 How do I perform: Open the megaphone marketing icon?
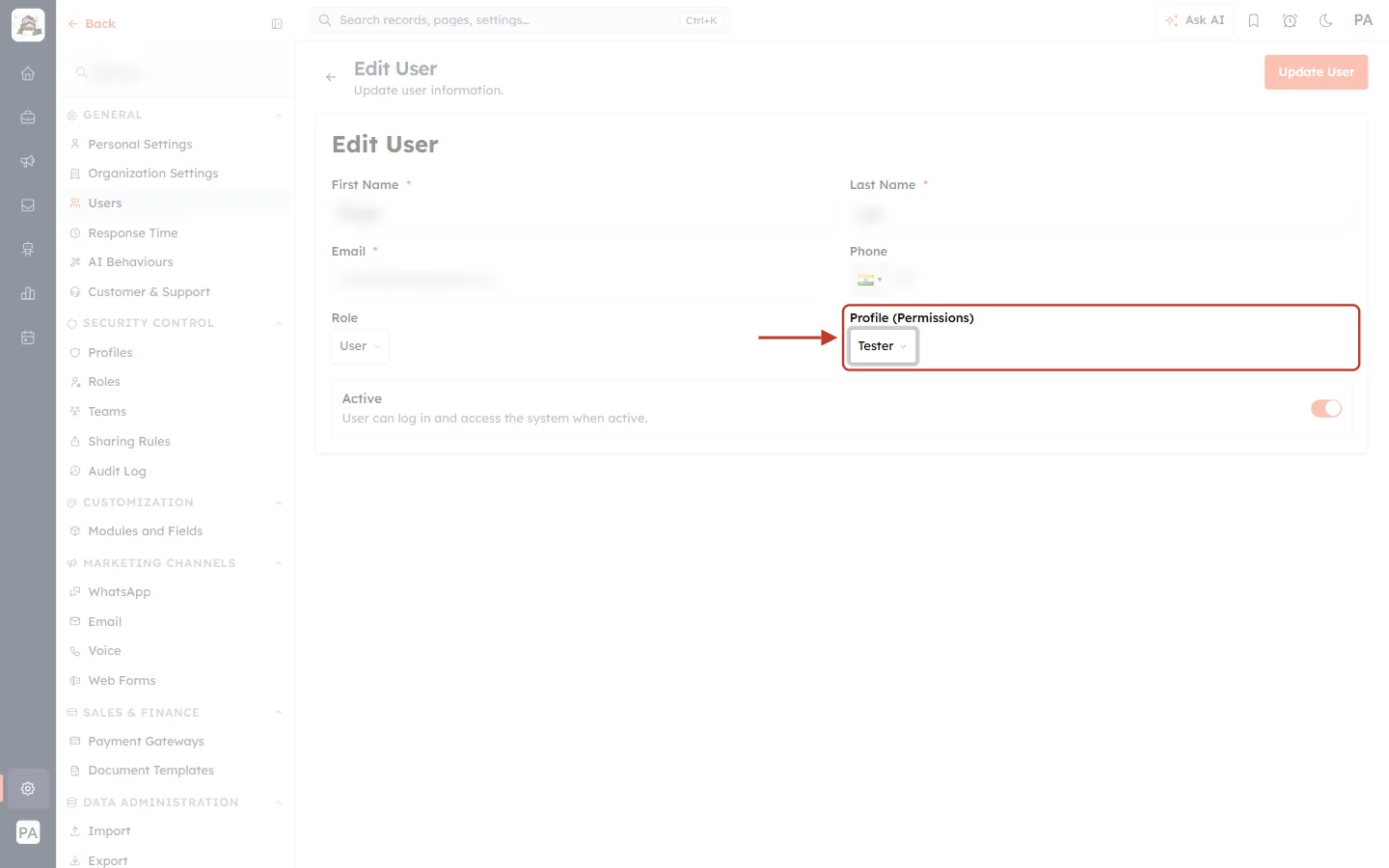pos(28,161)
